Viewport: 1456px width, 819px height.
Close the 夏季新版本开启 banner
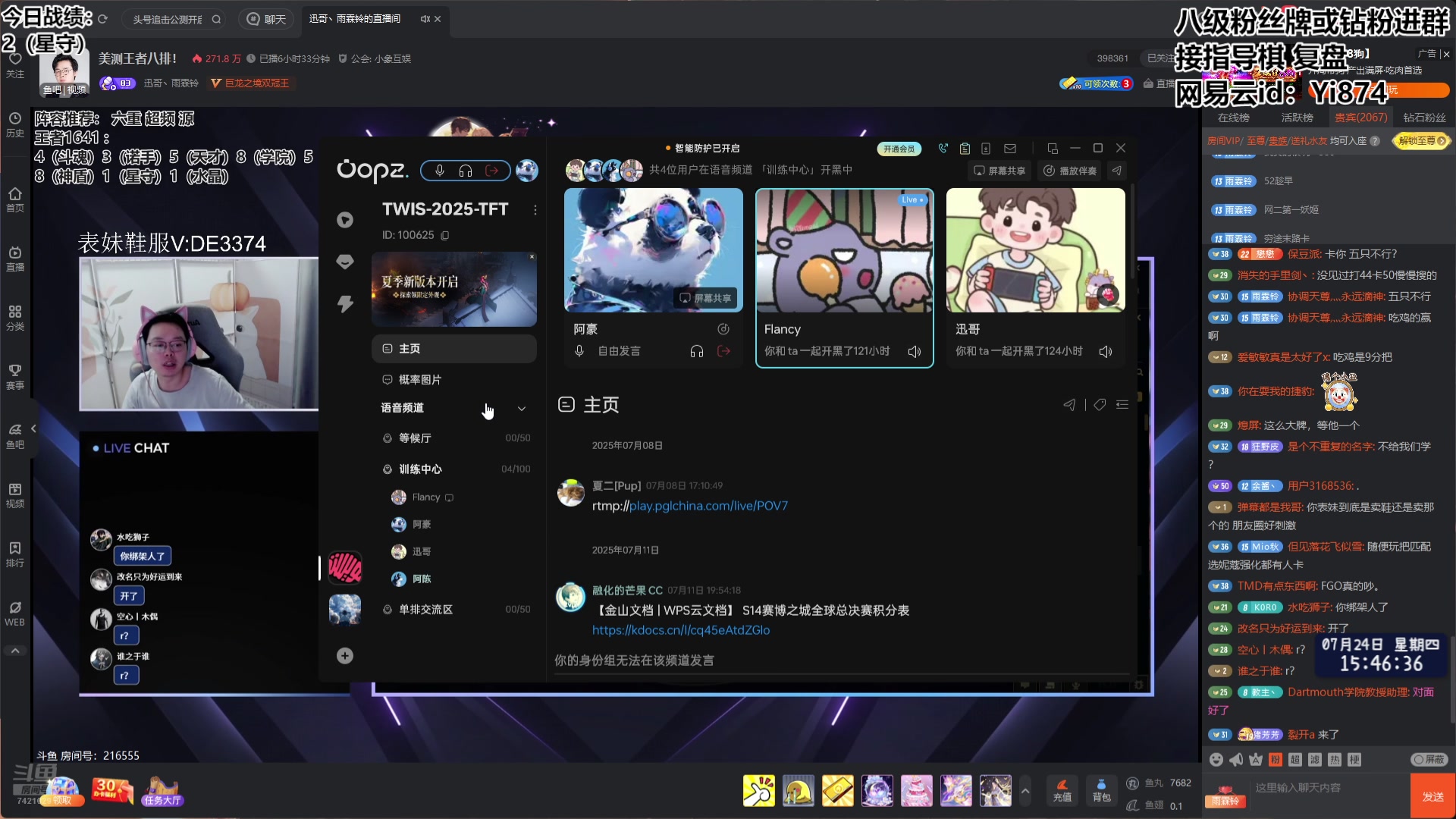532,257
